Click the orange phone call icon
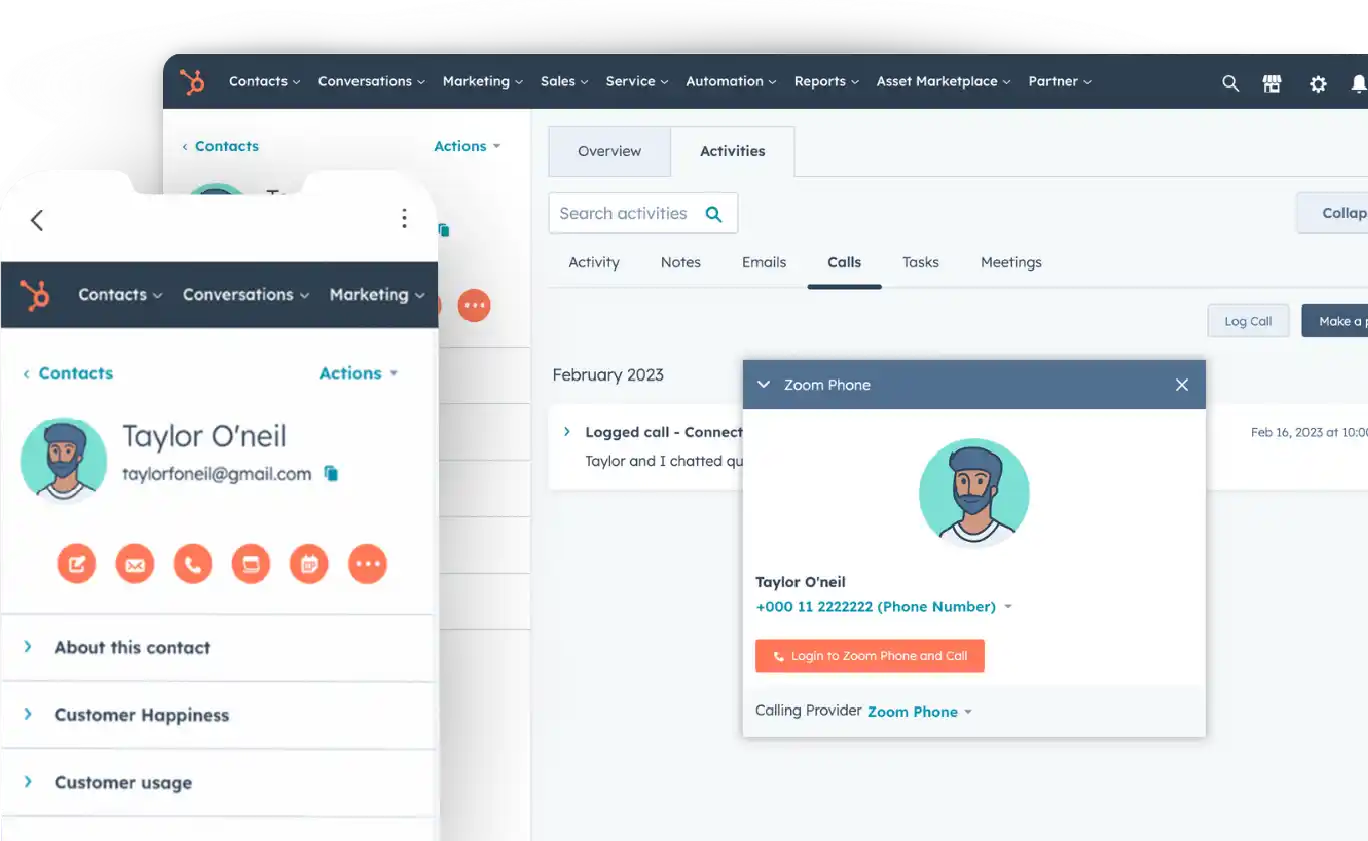The image size is (1368, 841). click(x=193, y=564)
